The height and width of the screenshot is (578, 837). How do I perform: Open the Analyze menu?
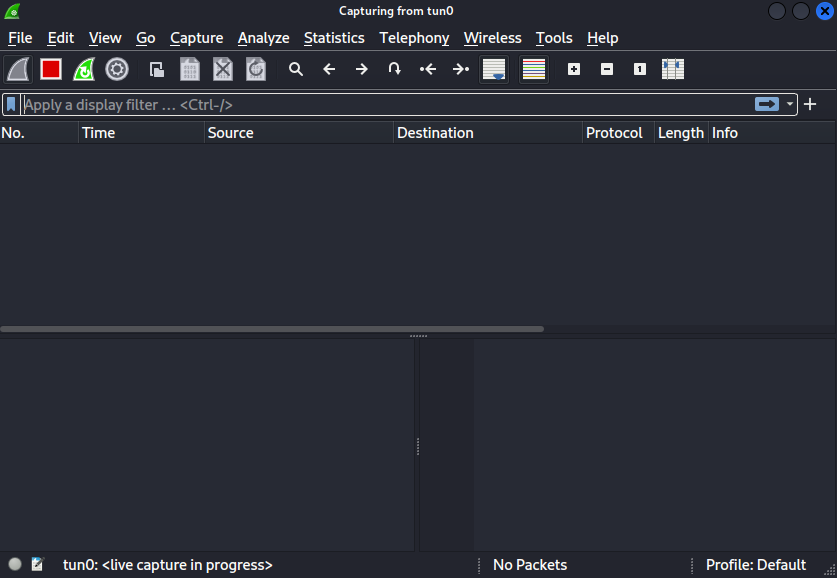[264, 38]
